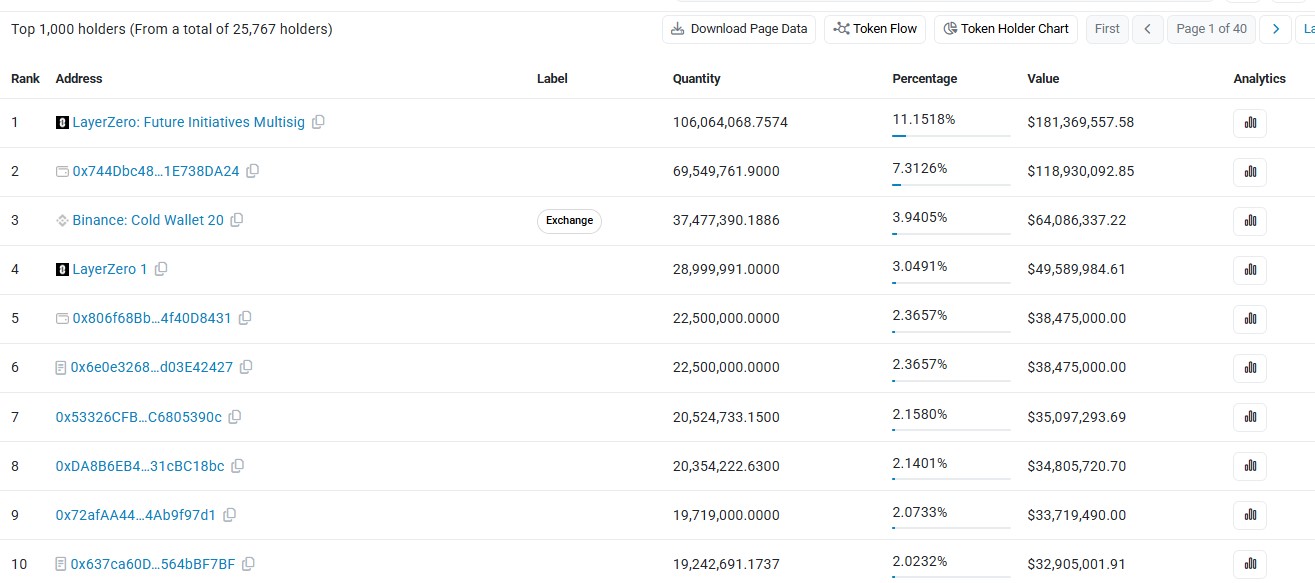Select quantity 106,064,068.7574

(730, 122)
